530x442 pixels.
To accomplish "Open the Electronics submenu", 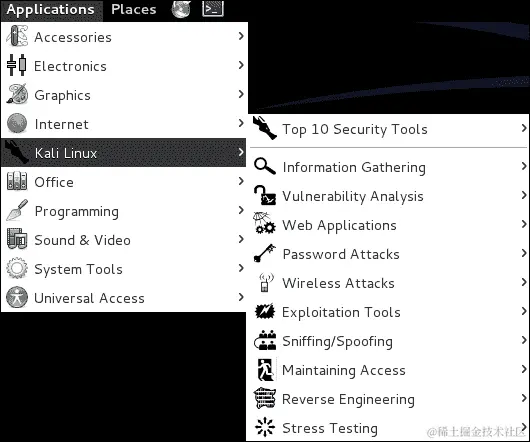I will 124,66.
